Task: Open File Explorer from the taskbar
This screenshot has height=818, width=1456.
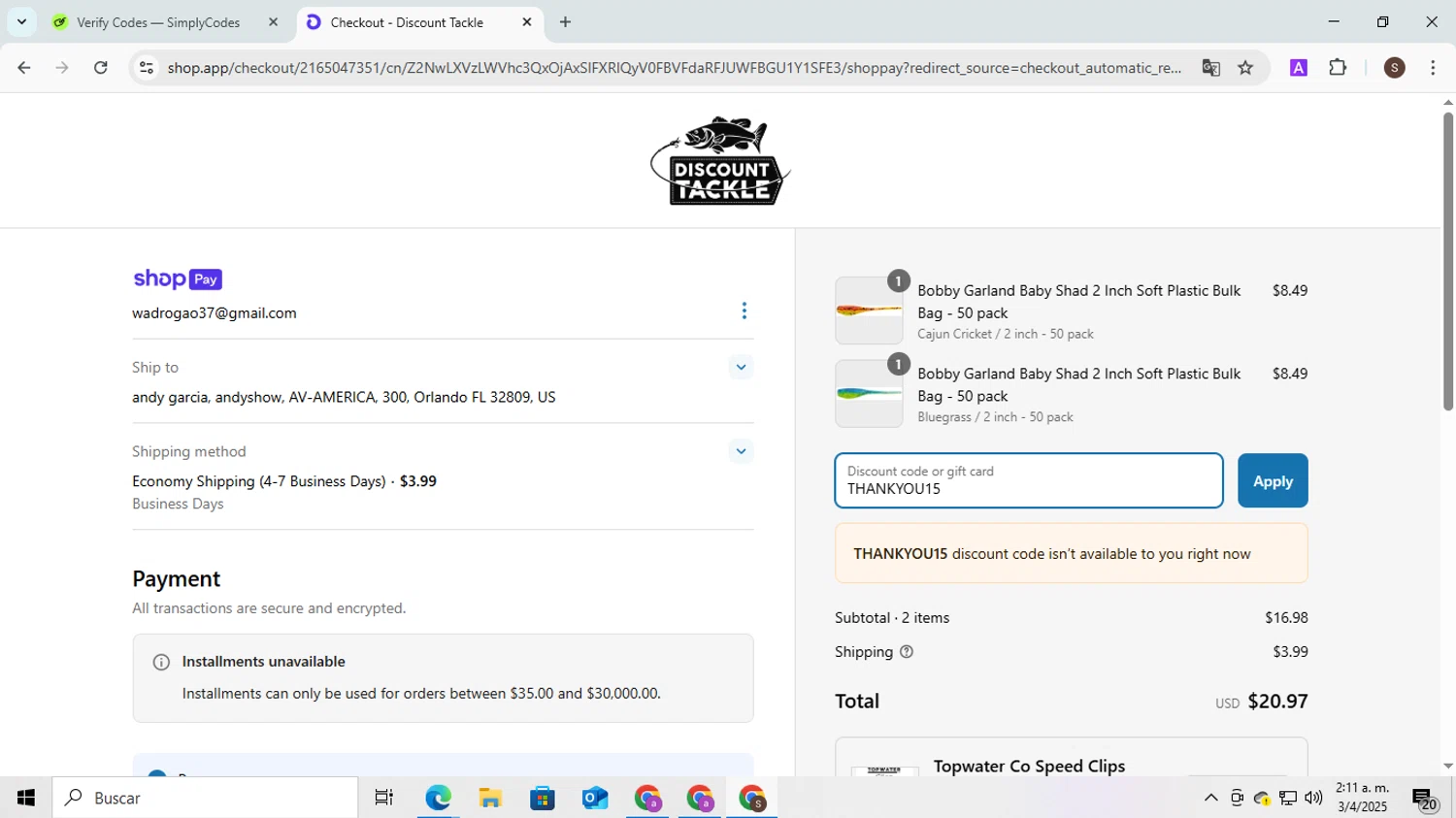Action: tap(490, 798)
